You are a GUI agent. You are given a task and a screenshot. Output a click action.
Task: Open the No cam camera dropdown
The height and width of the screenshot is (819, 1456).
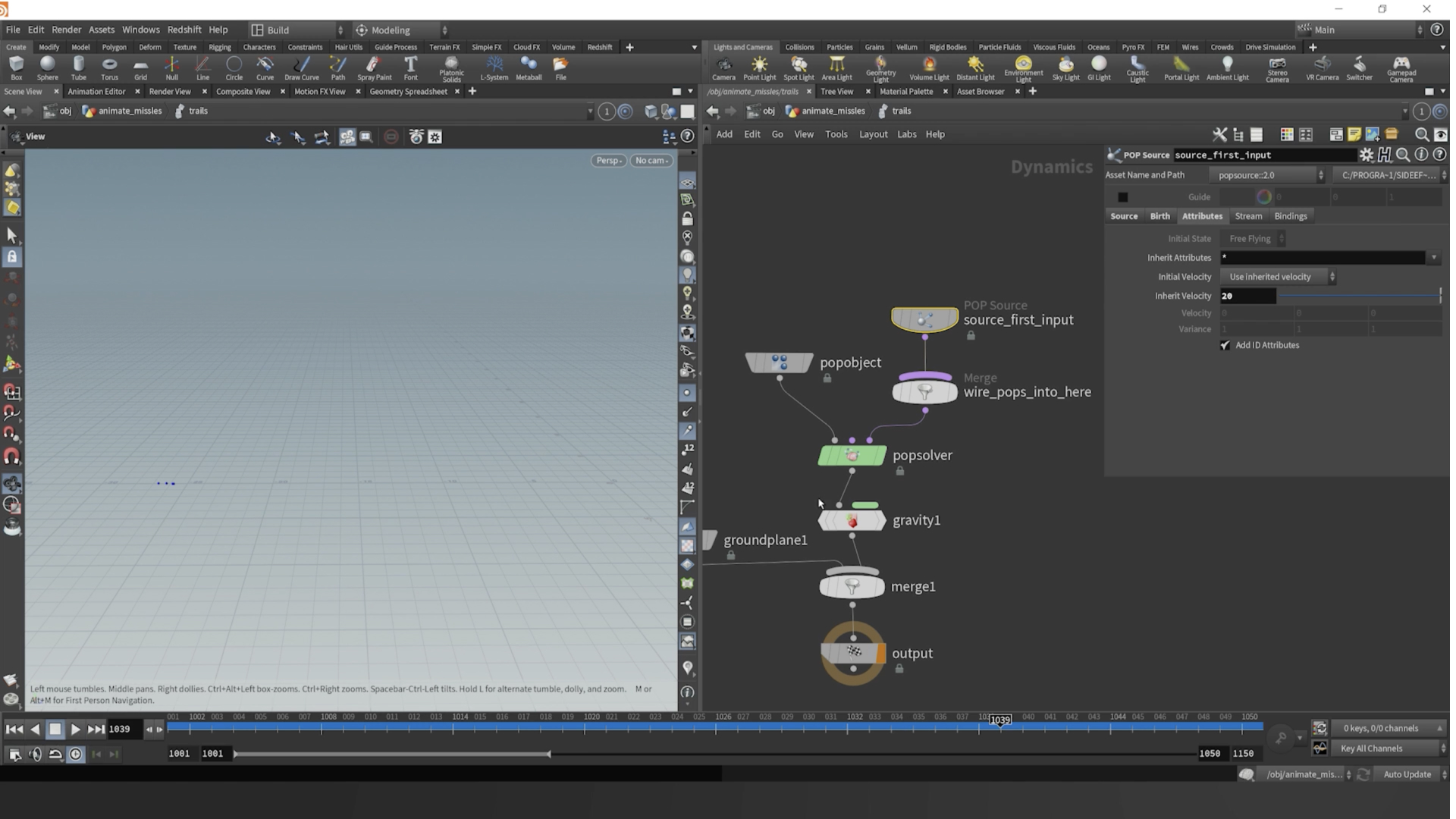[651, 161]
